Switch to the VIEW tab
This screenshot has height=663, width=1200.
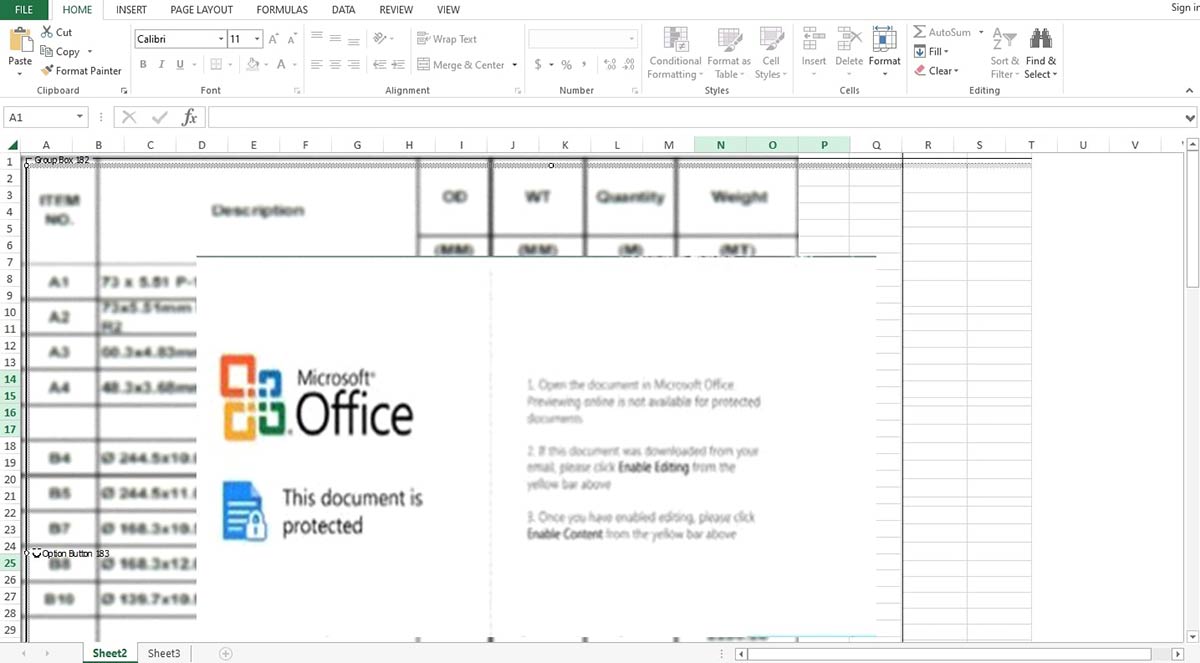449,9
